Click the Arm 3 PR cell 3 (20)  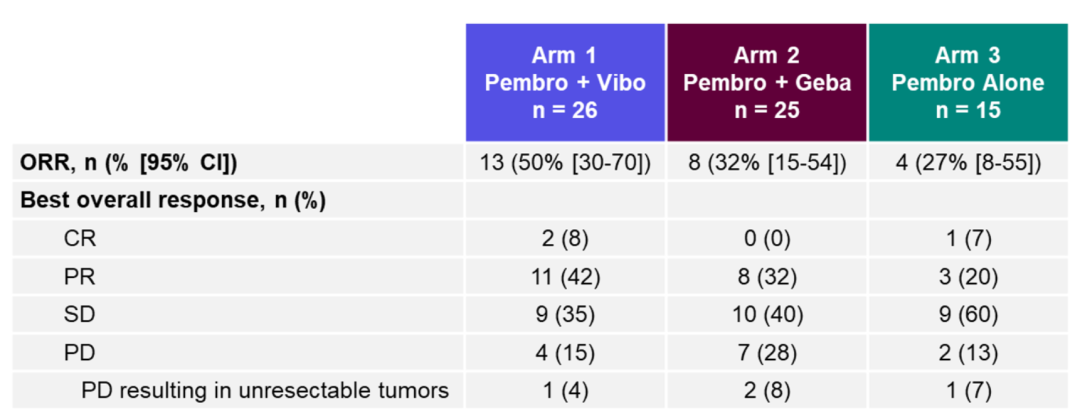coord(967,276)
